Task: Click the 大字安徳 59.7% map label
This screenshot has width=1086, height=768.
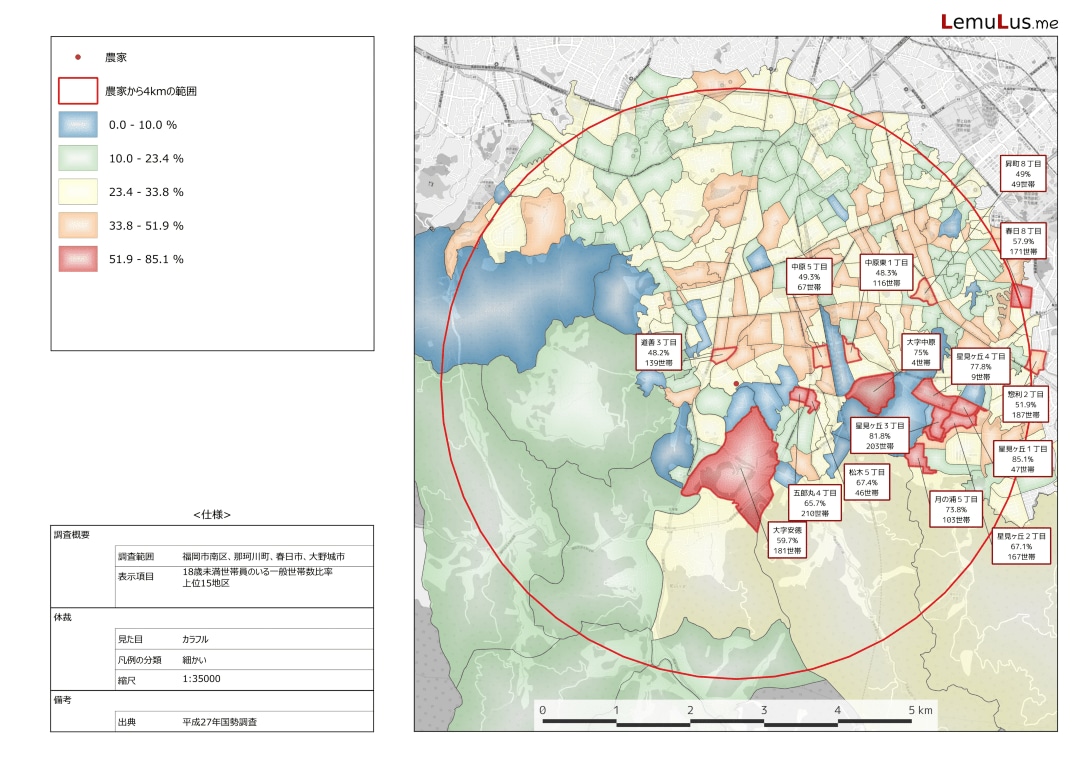Action: tap(787, 540)
